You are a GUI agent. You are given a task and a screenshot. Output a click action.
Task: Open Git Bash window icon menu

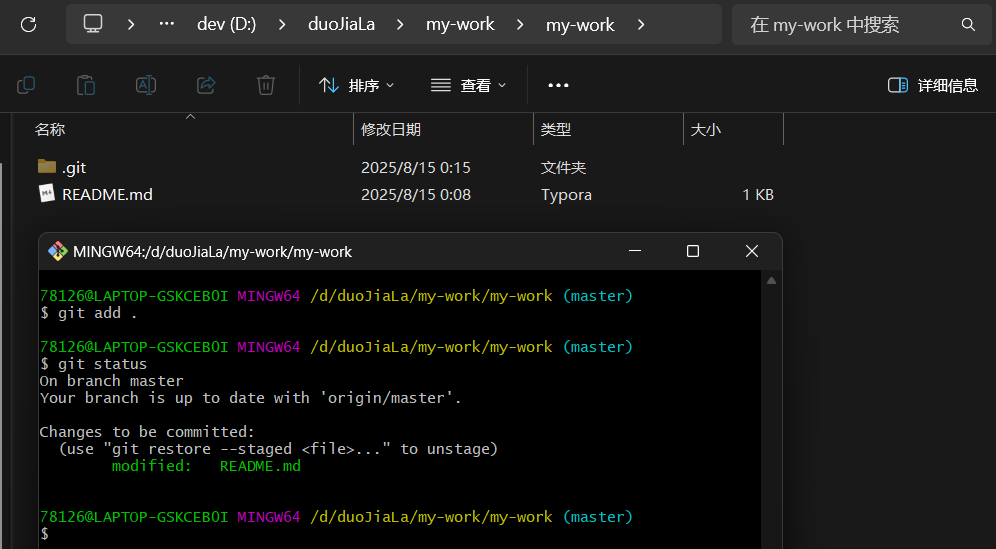coord(58,252)
